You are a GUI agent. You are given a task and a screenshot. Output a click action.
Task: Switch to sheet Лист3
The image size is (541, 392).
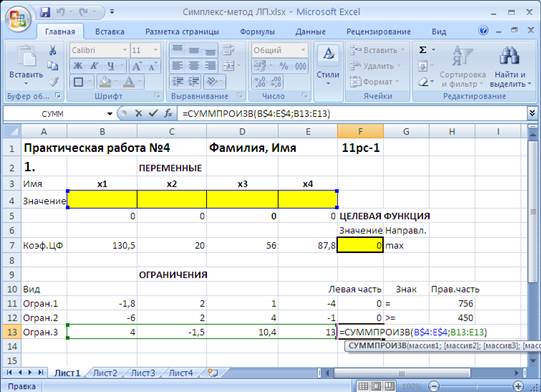[x=143, y=373]
